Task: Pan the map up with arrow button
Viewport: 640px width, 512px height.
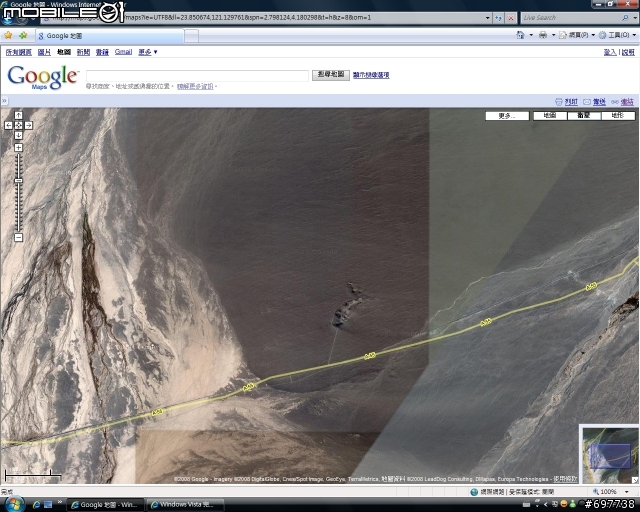Action: tap(18, 115)
